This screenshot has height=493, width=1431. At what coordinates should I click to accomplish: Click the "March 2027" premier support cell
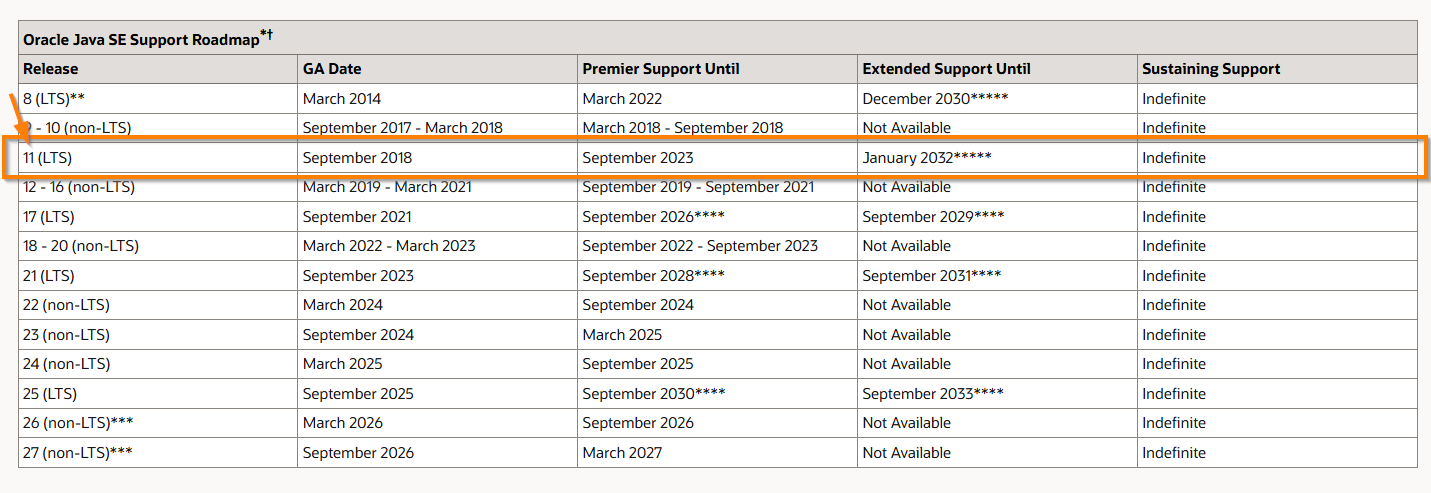point(622,453)
